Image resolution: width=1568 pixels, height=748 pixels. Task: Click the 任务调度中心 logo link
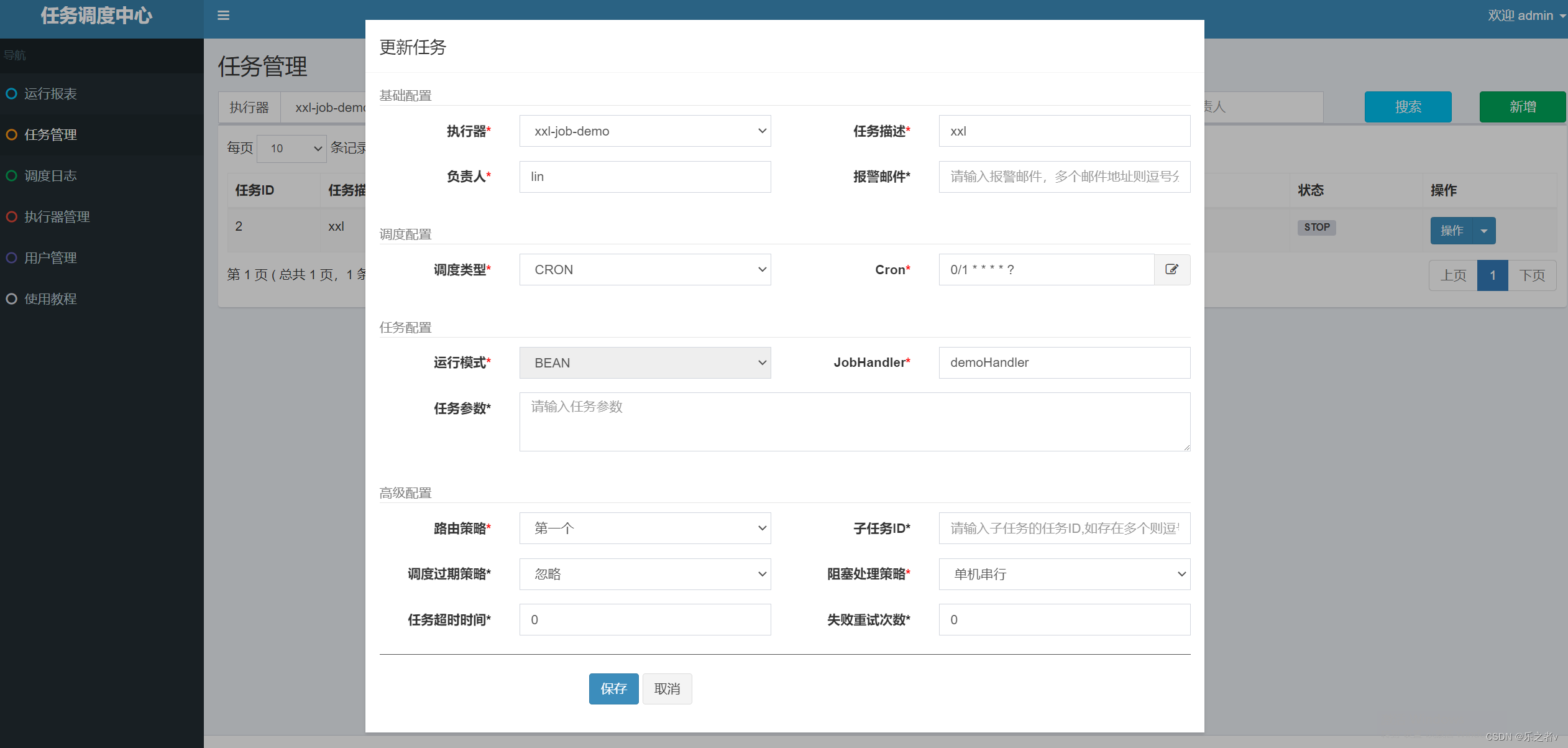(96, 16)
